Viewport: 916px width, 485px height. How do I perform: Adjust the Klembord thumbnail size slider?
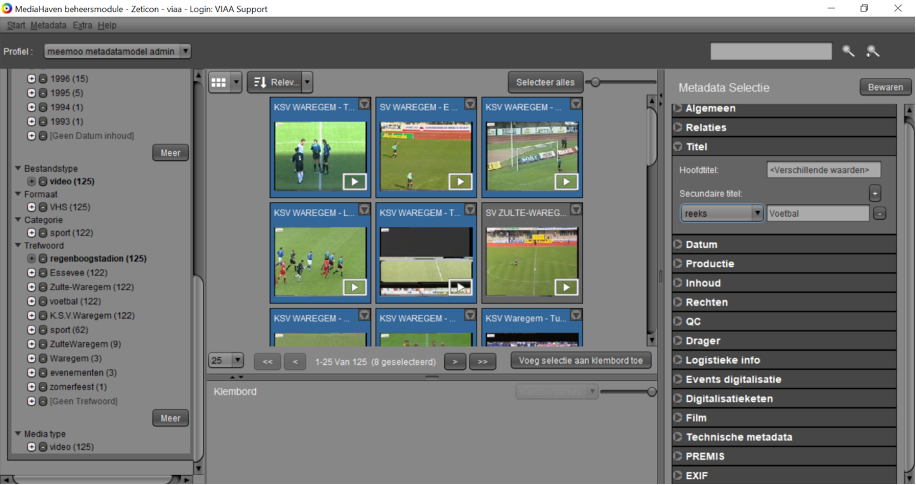click(652, 392)
